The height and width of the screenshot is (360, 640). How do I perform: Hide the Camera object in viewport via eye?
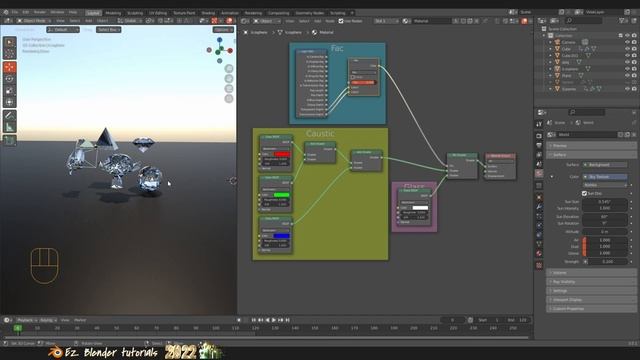click(627, 42)
